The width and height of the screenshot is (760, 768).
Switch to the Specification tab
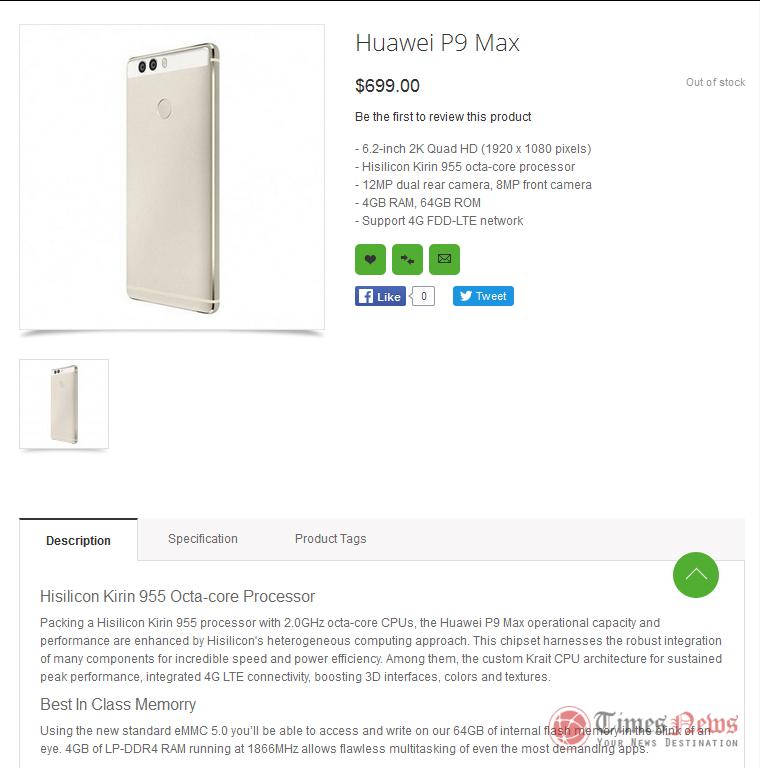[203, 538]
